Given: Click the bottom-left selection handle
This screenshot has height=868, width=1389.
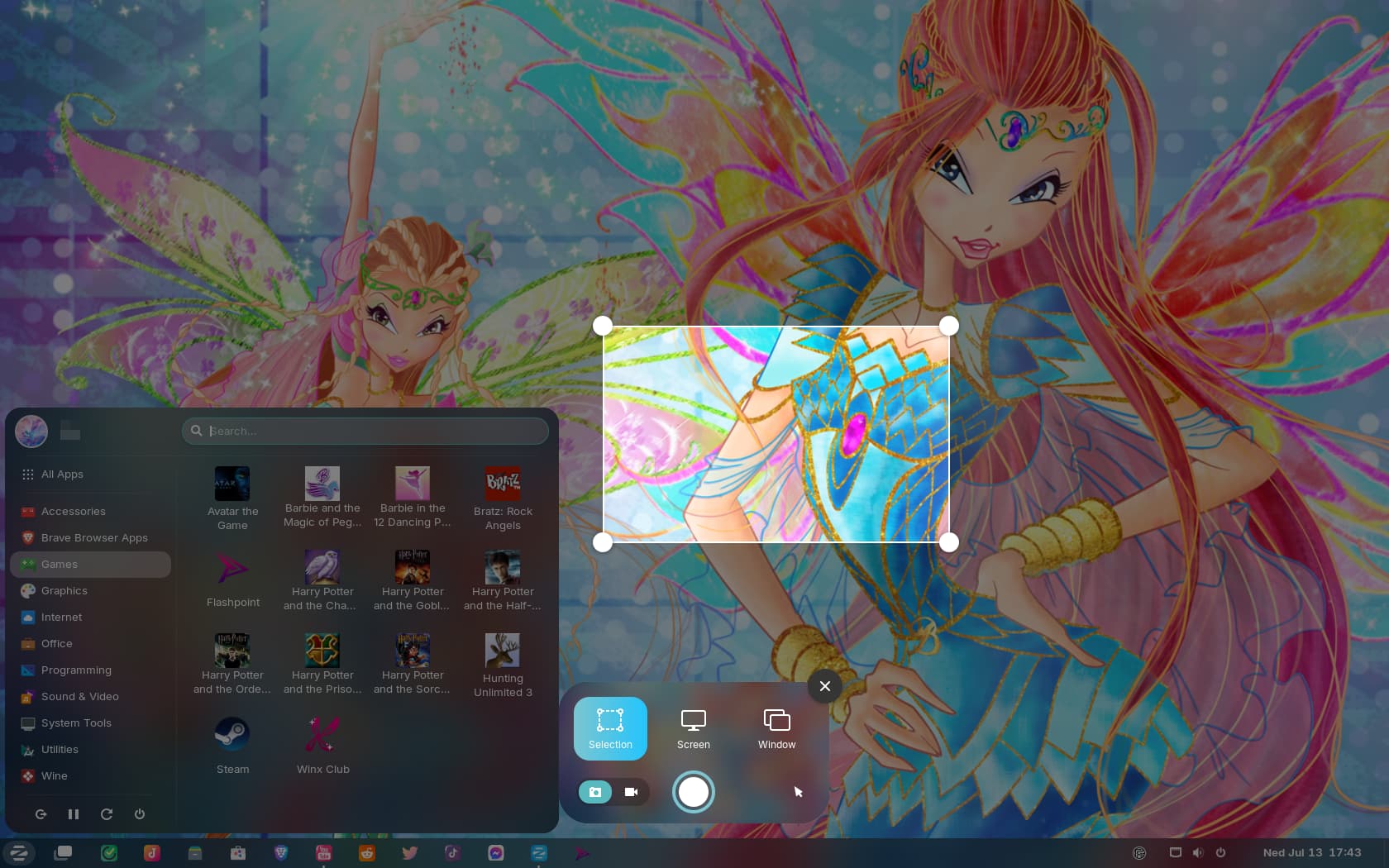Looking at the screenshot, I should 603,542.
